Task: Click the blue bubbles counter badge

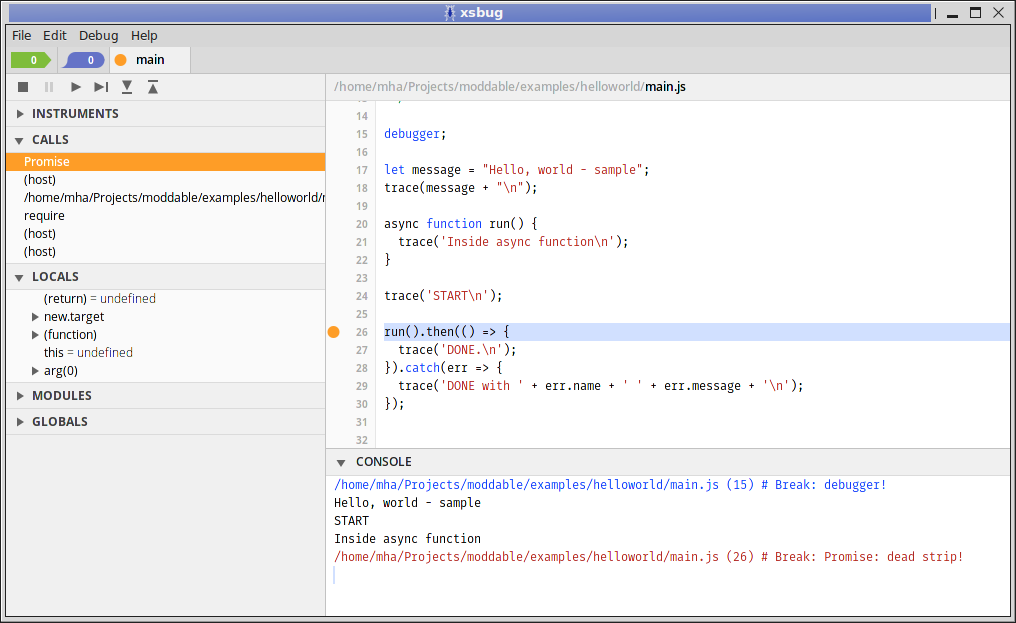Action: point(83,59)
